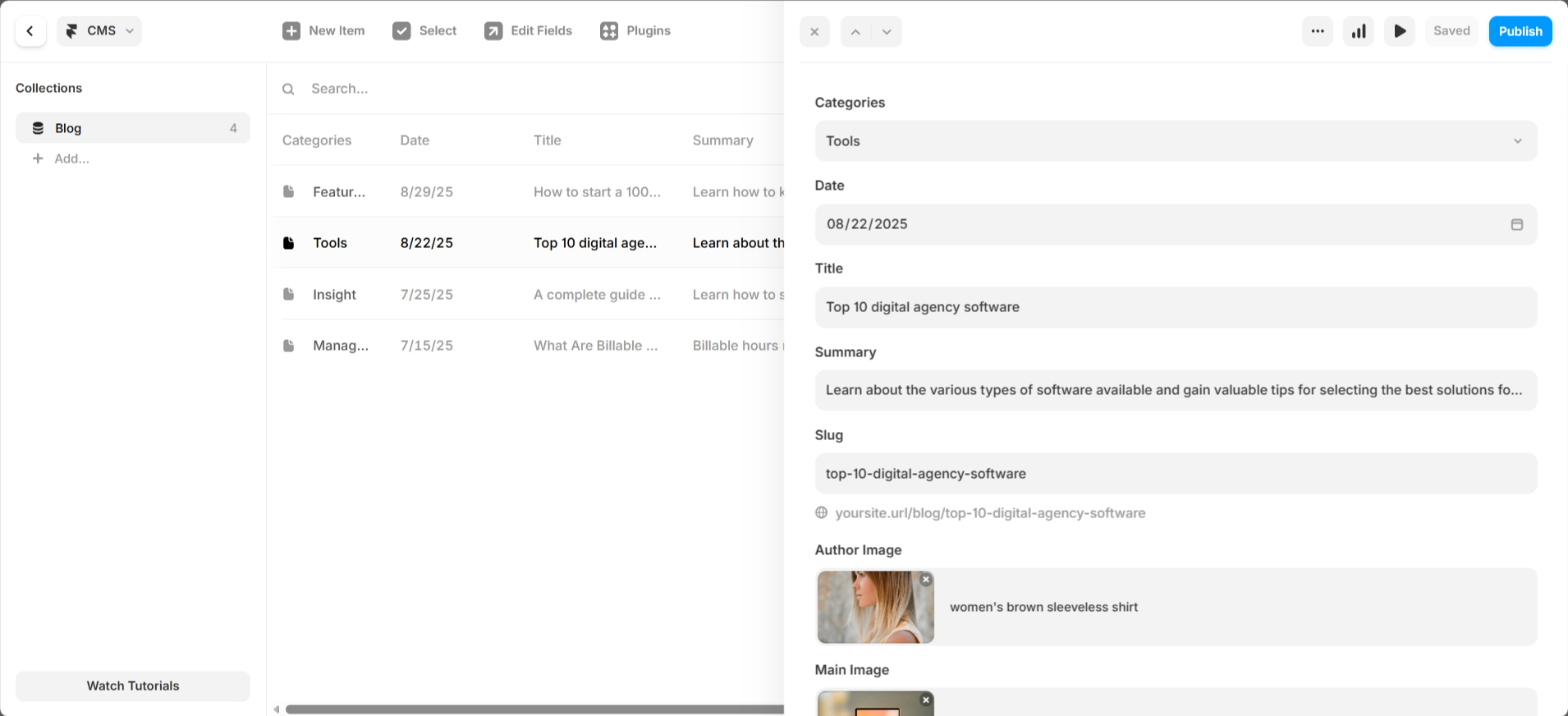Click the globe icon beside URL
Image resolution: width=1568 pixels, height=716 pixels.
[x=821, y=512]
